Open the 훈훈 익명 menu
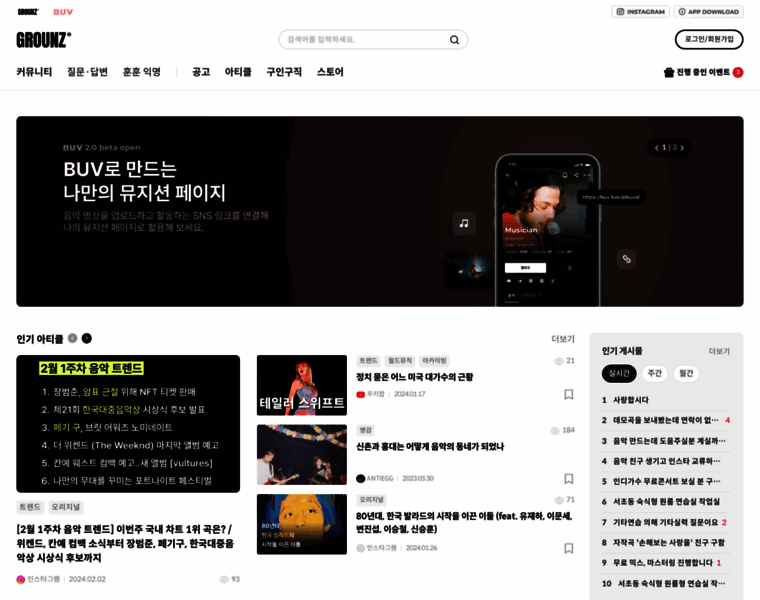This screenshot has height=600, width=760. tap(142, 72)
